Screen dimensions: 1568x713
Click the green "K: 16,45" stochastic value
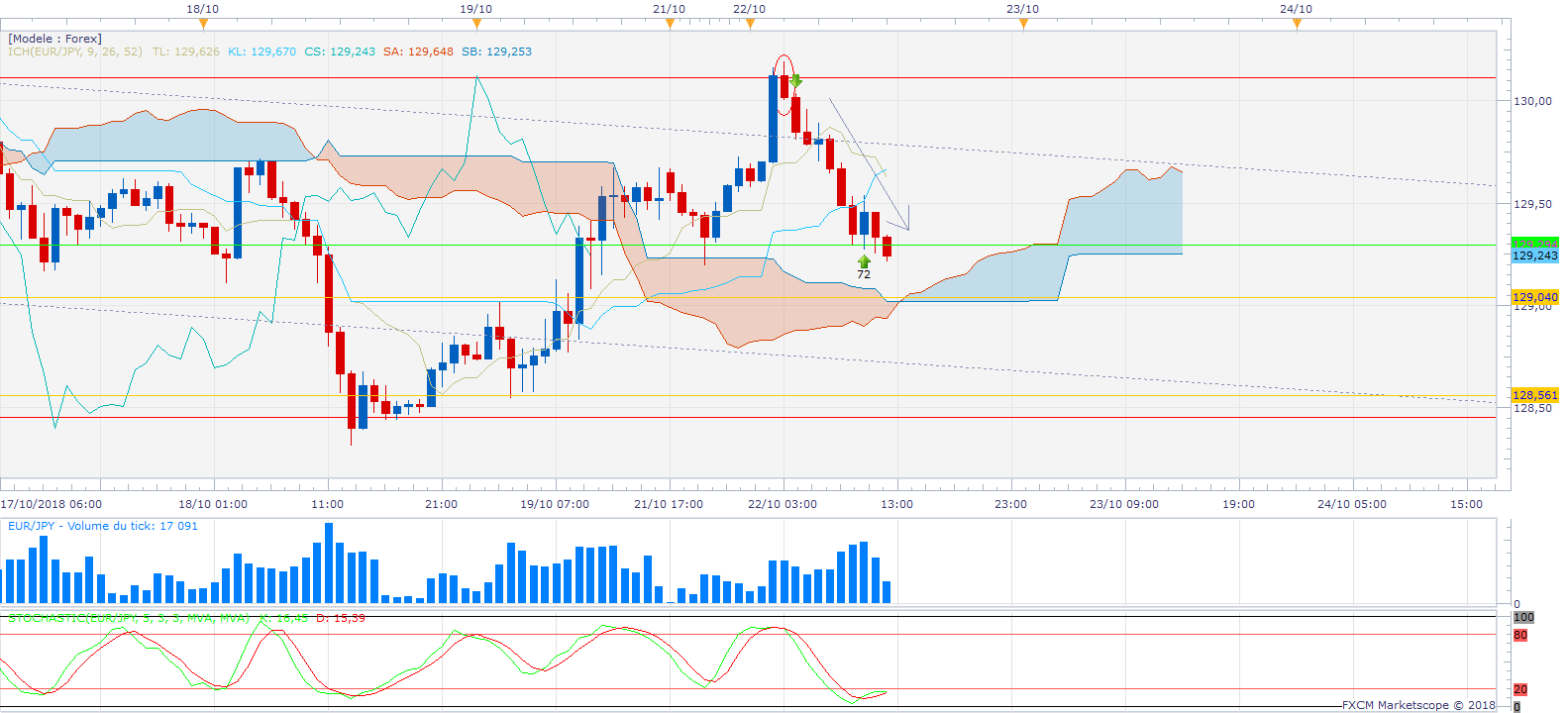tap(283, 618)
